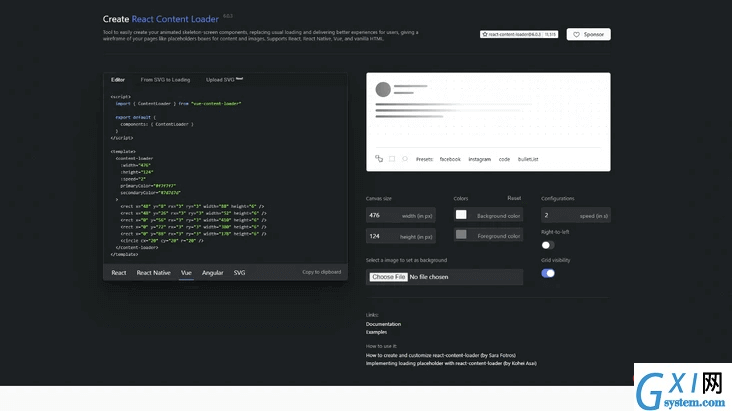
Task: Edit the speed in seconds field
Action: [576, 215]
